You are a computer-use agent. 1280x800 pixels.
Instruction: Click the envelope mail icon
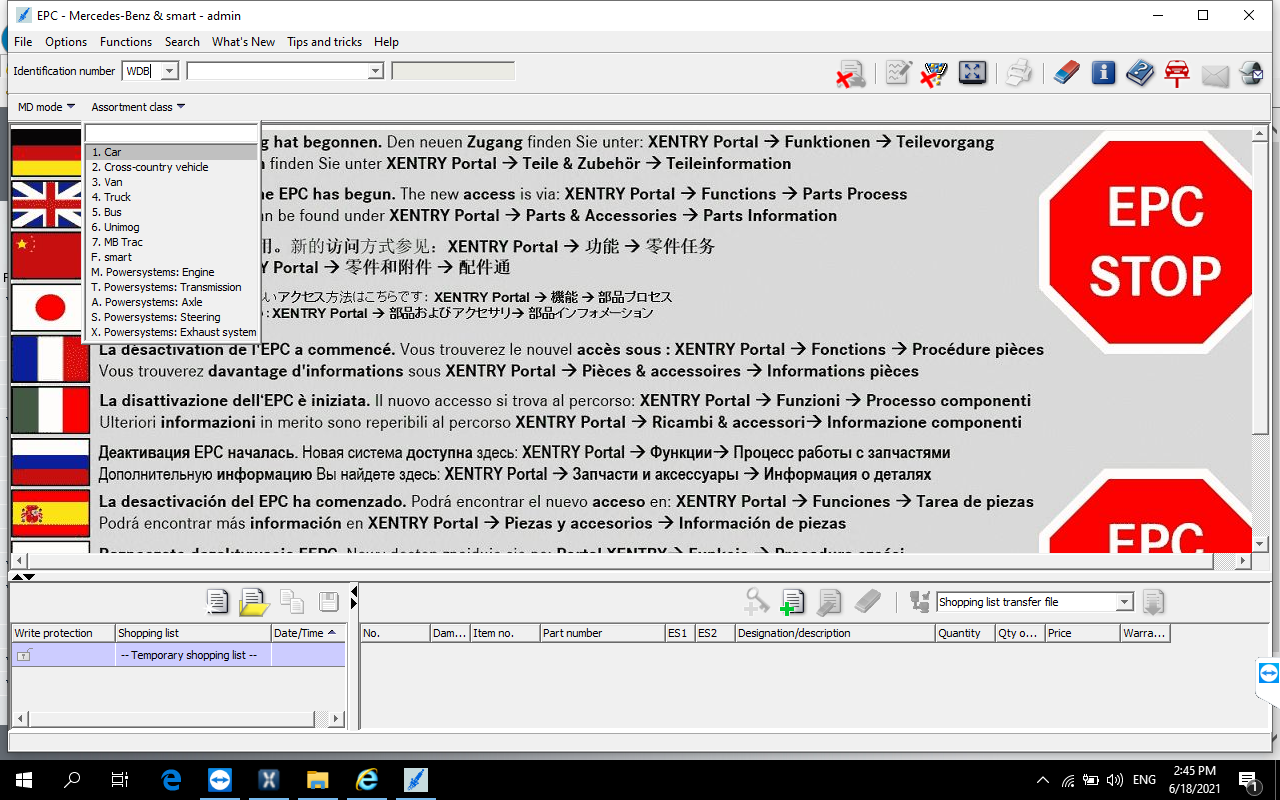click(x=1215, y=75)
